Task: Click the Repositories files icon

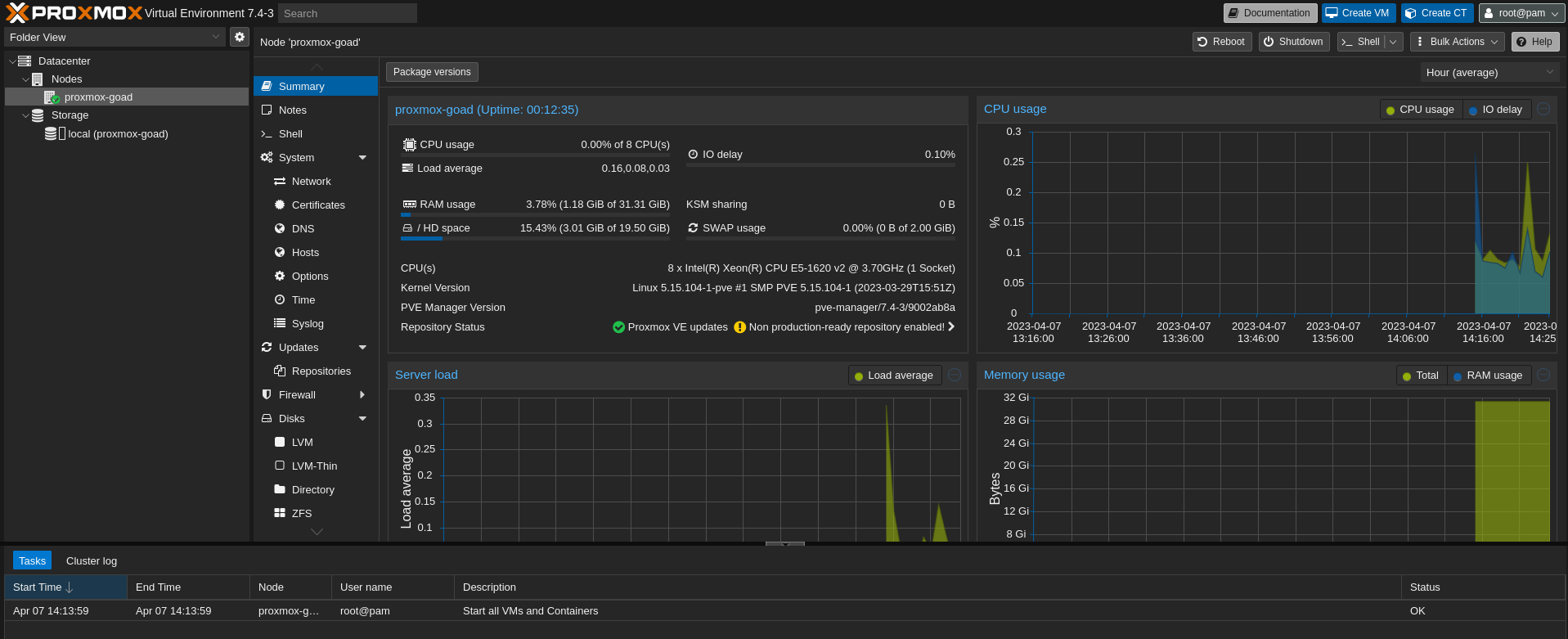Action: pos(280,371)
